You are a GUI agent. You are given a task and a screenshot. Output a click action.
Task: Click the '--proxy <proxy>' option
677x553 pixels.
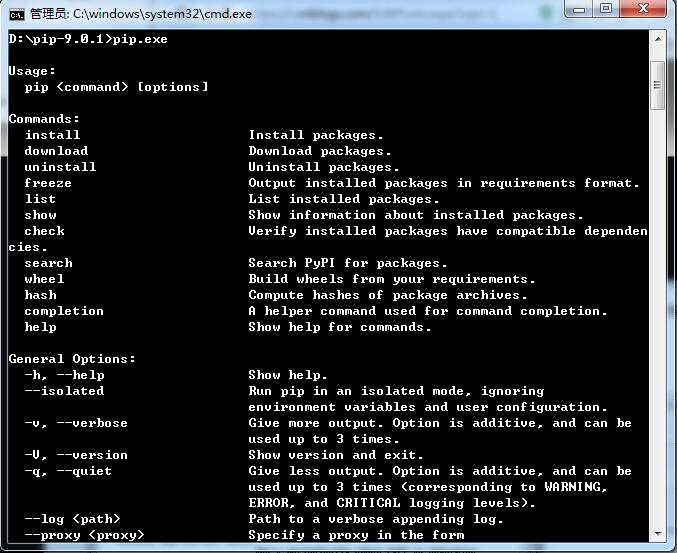point(84,535)
